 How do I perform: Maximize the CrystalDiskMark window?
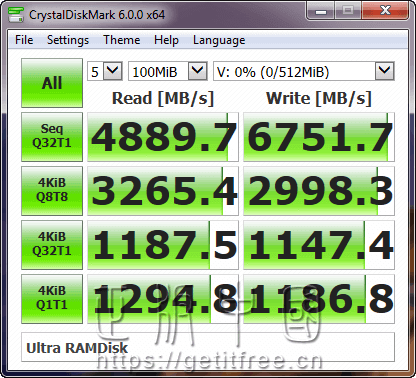tap(348, 11)
